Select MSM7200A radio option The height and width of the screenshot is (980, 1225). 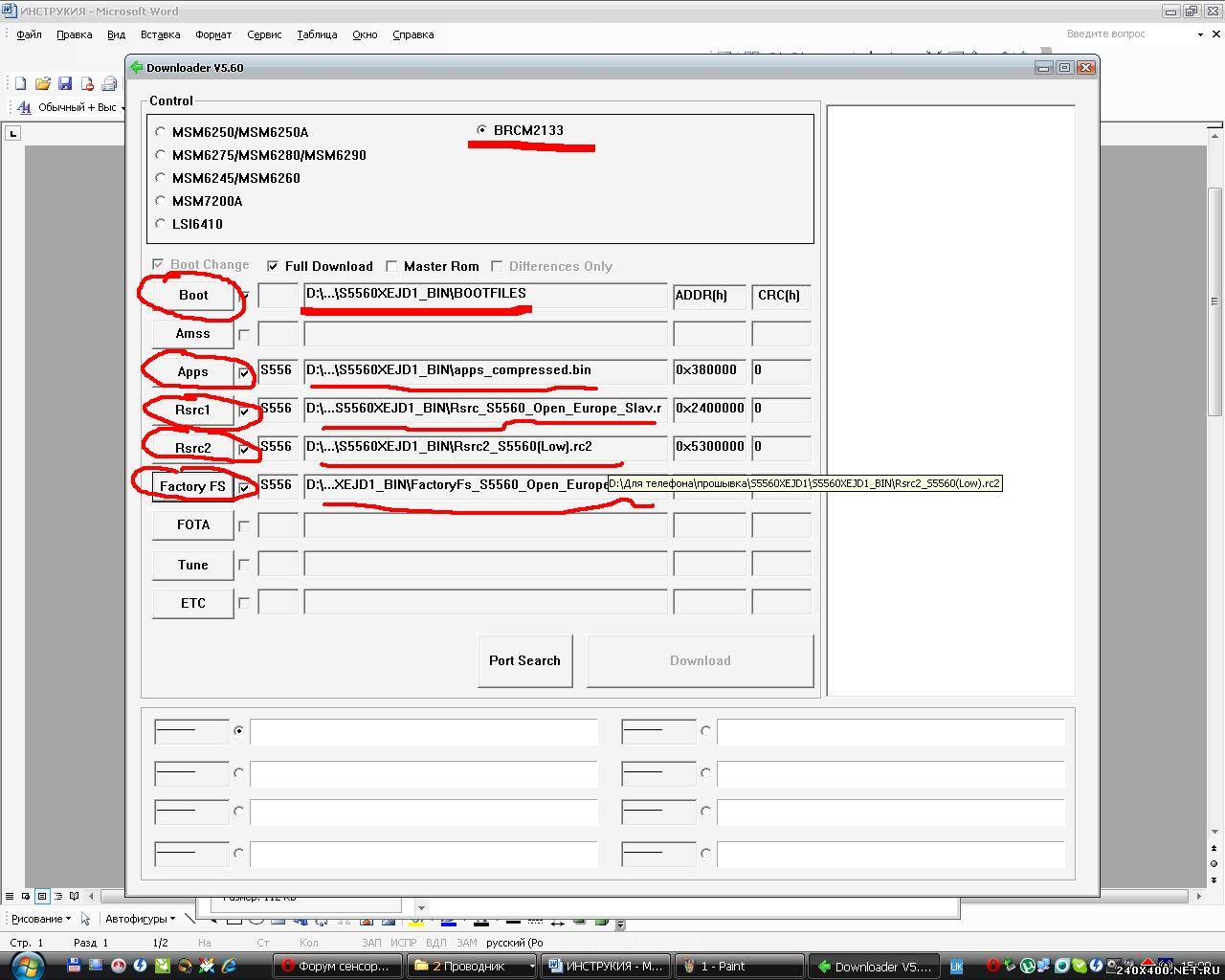[161, 201]
